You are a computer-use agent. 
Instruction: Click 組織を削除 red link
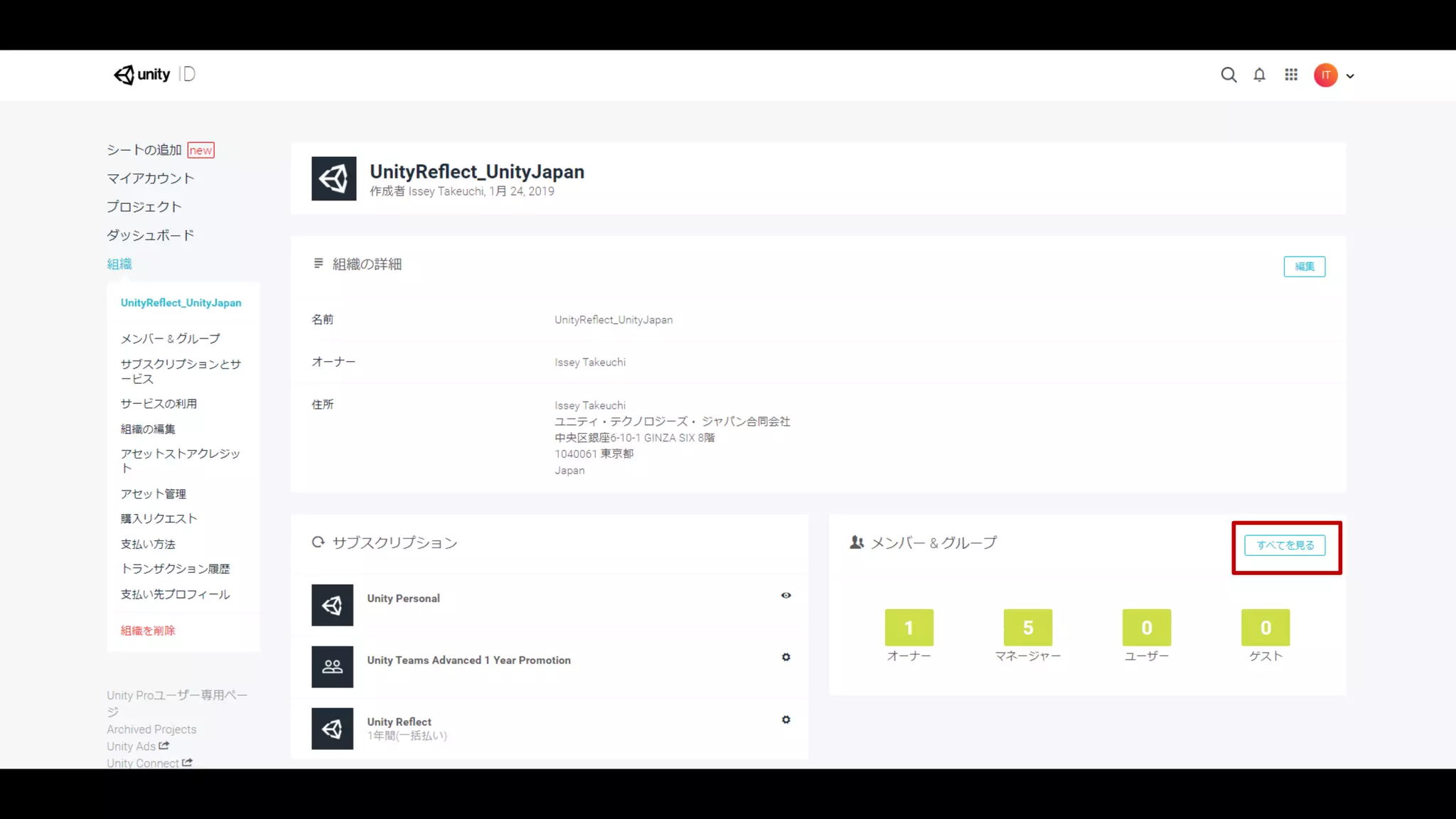[x=148, y=631]
